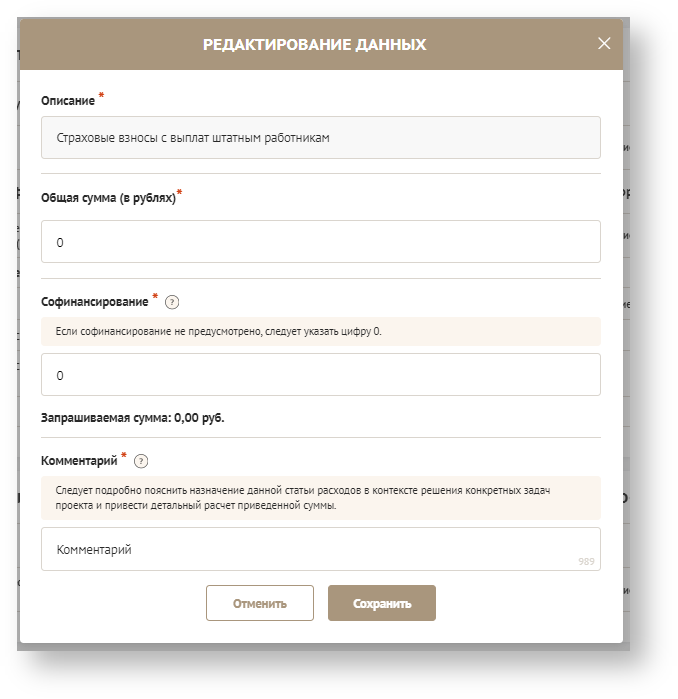Click help icon next to Комментарий
Image resolution: width=678 pixels, height=699 pixels.
141,461
